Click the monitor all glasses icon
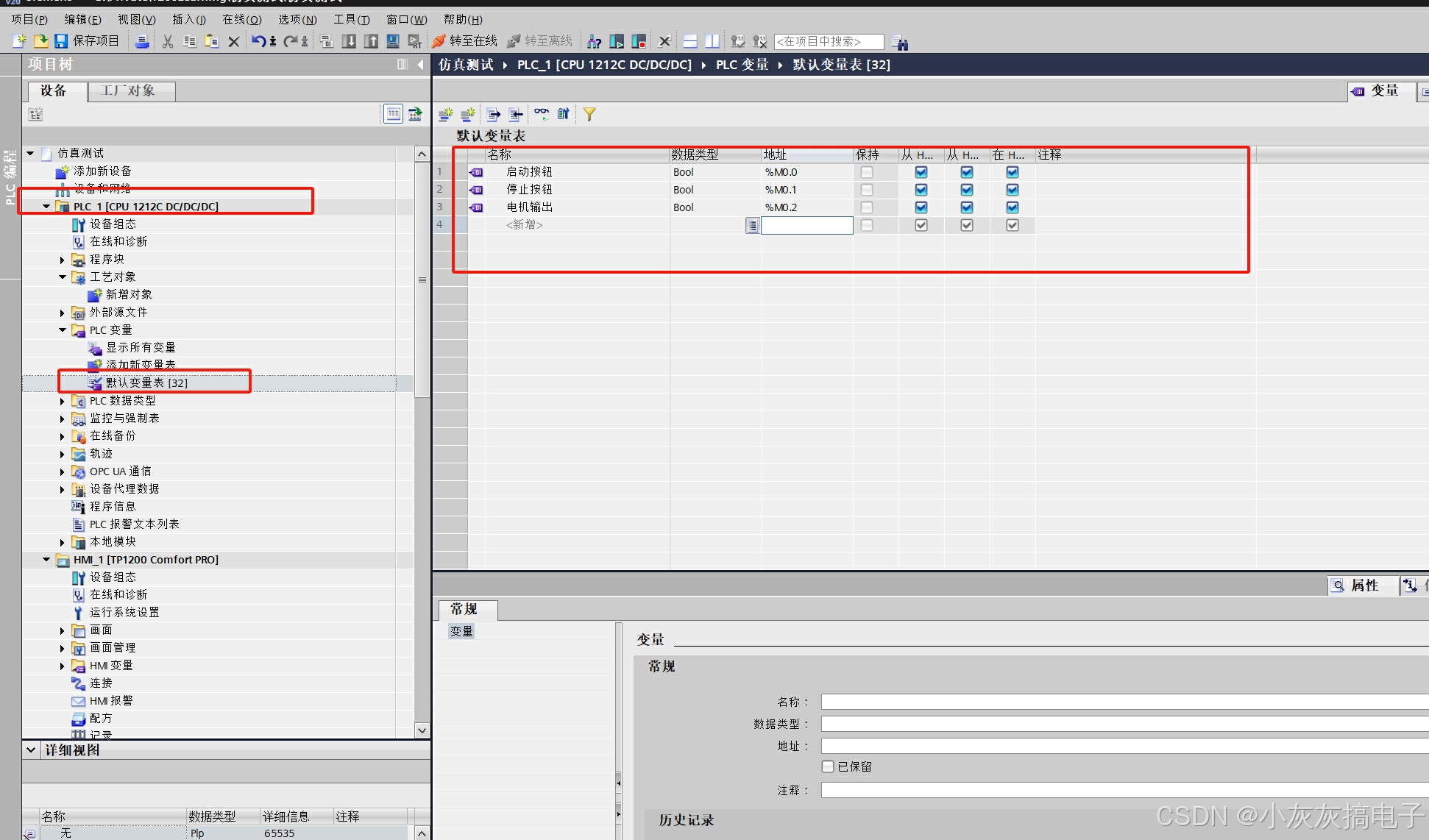Viewport: 1429px width, 840px height. click(541, 114)
